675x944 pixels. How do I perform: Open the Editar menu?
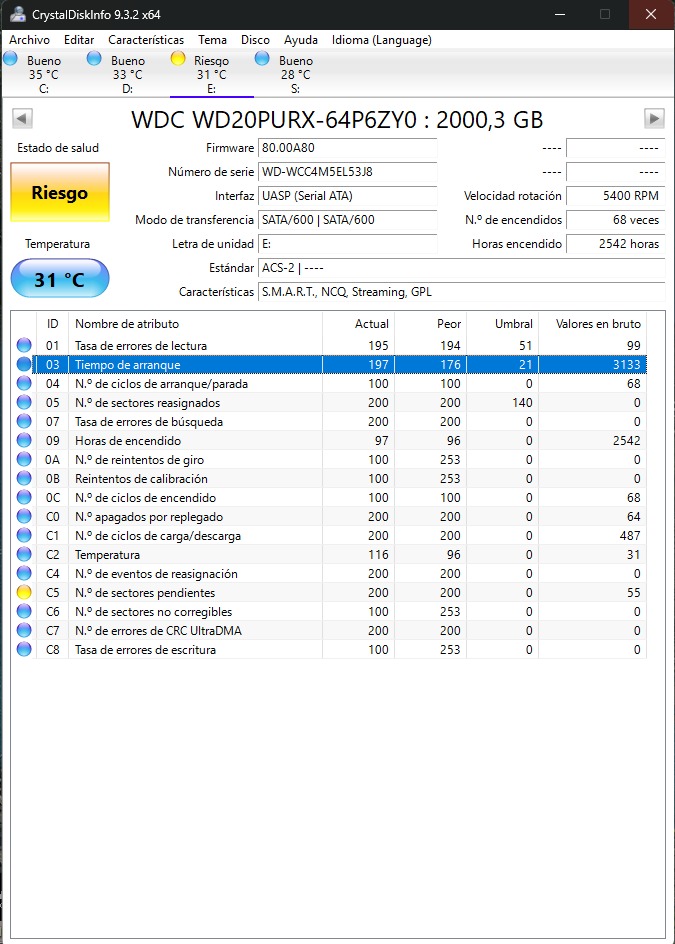pyautogui.click(x=79, y=40)
